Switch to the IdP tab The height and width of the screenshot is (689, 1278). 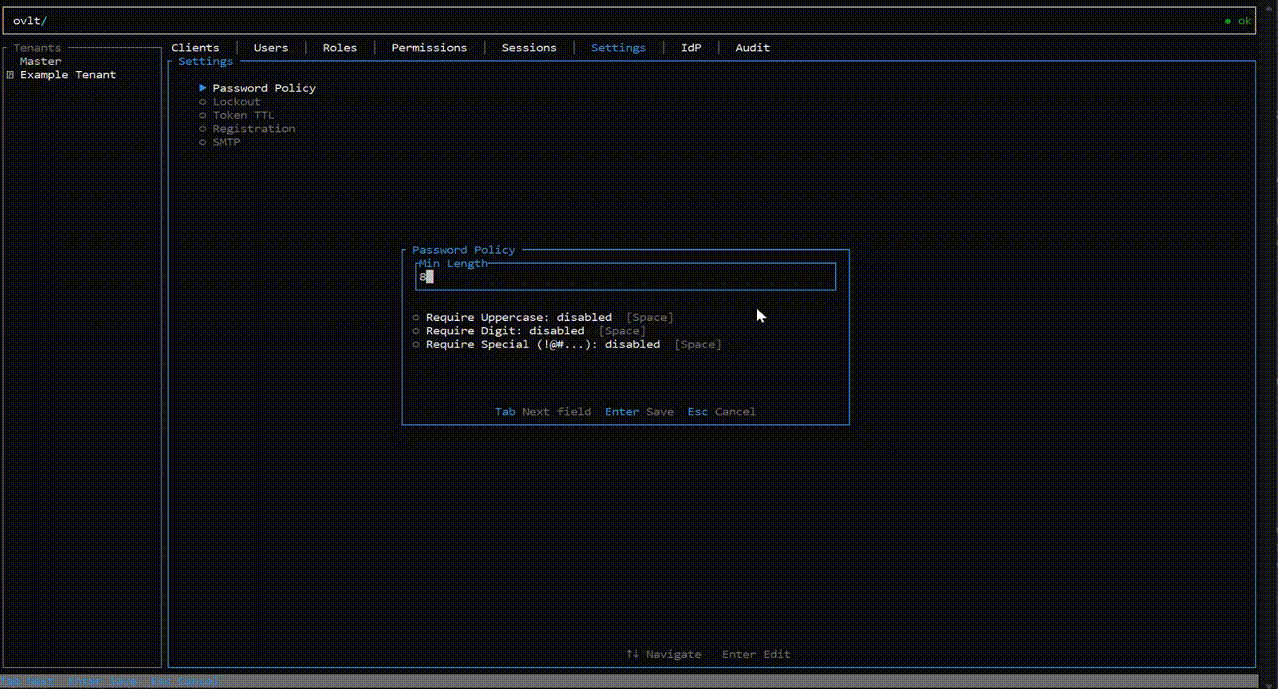tap(691, 47)
